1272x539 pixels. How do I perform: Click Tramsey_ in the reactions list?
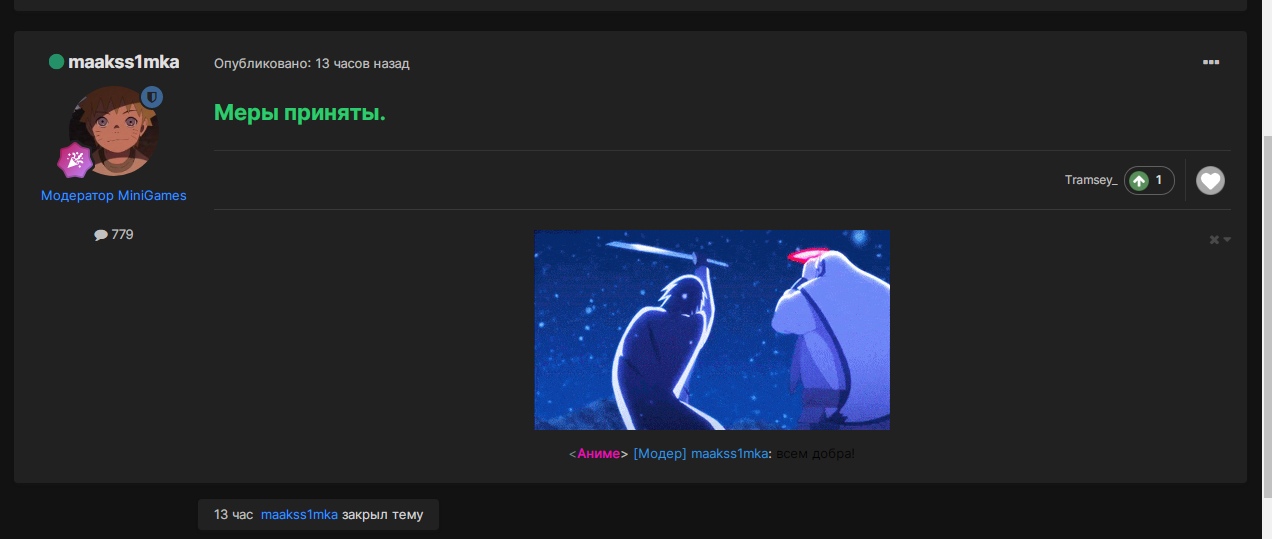[1090, 181]
